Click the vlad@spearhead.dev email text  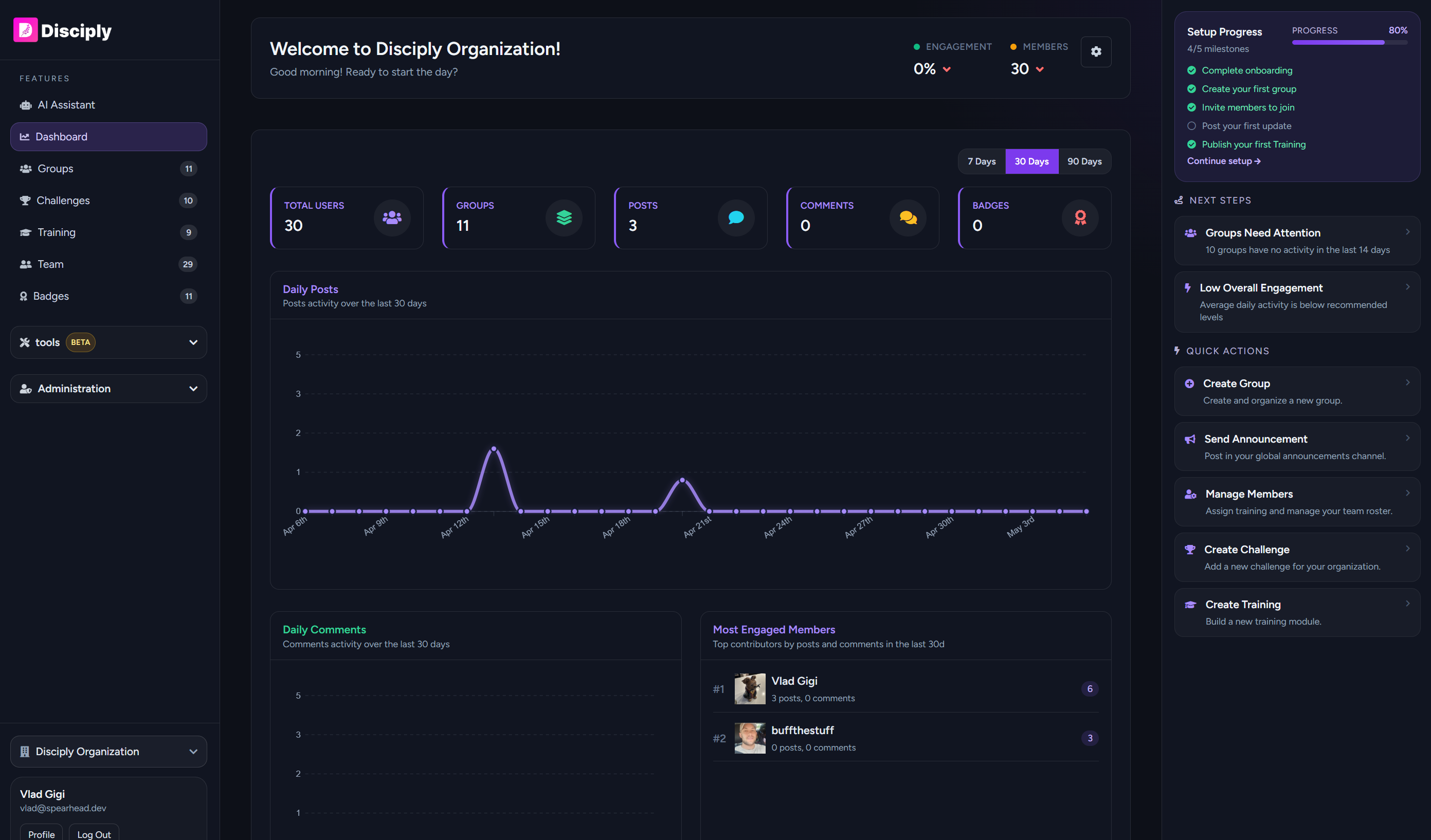63,808
